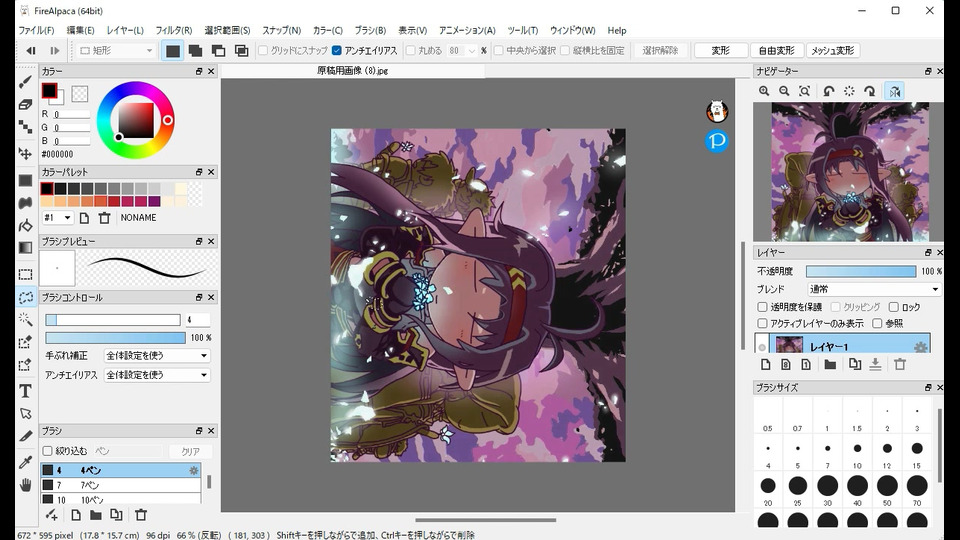Open the アニメーション(A) menu

(x=467, y=30)
